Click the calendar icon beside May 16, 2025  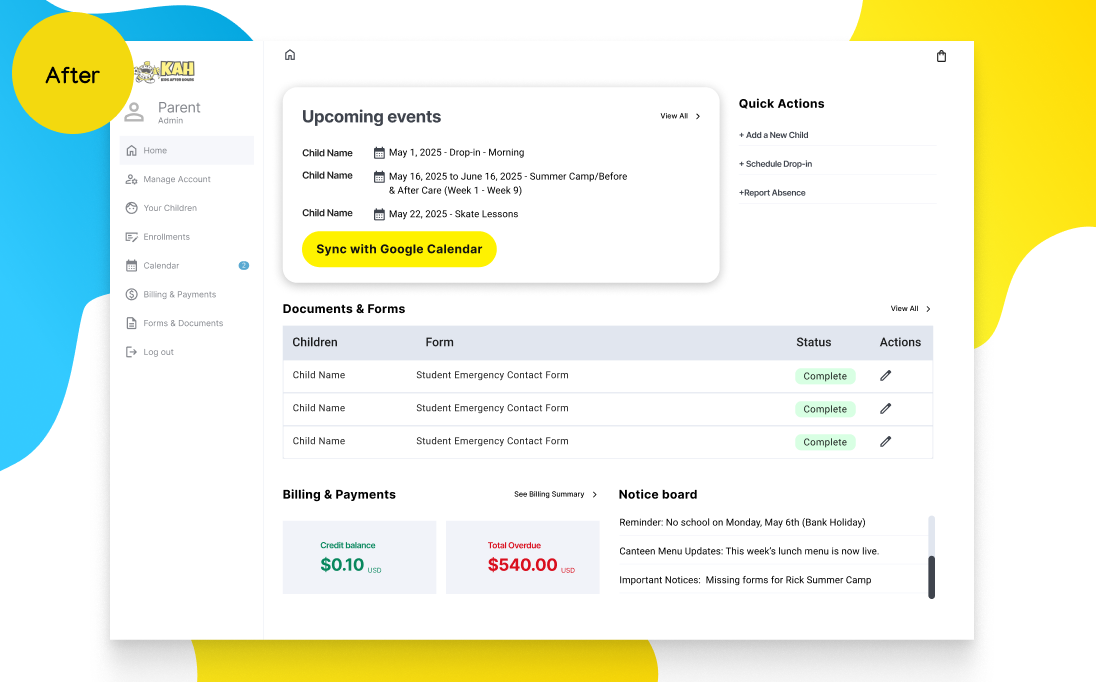[x=379, y=177]
